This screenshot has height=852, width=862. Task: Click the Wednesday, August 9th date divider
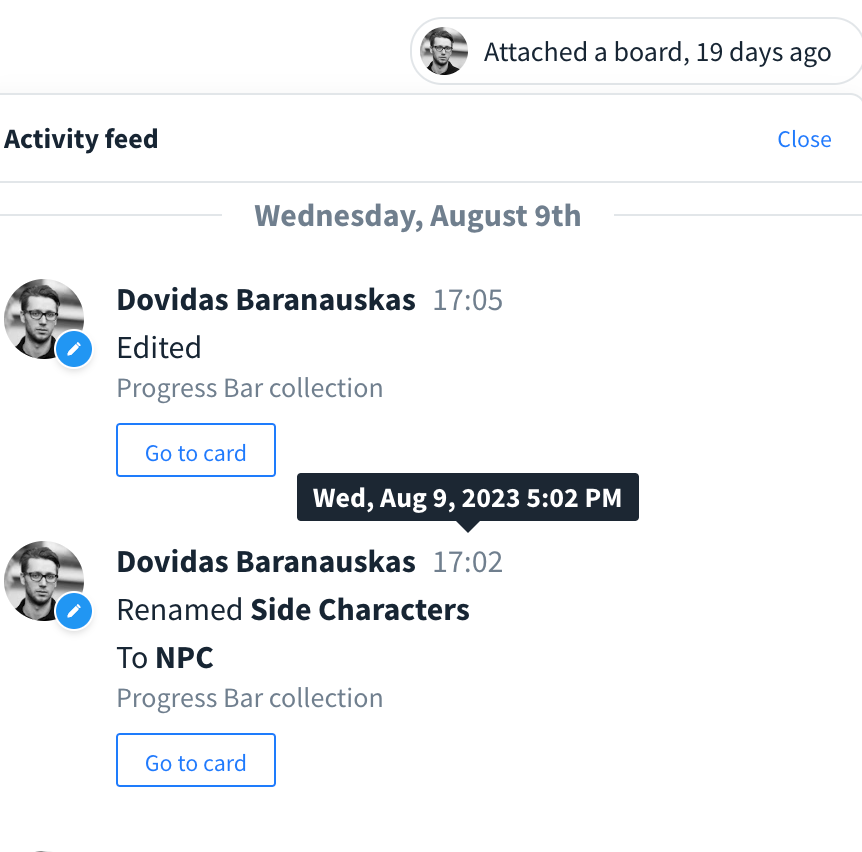[417, 216]
